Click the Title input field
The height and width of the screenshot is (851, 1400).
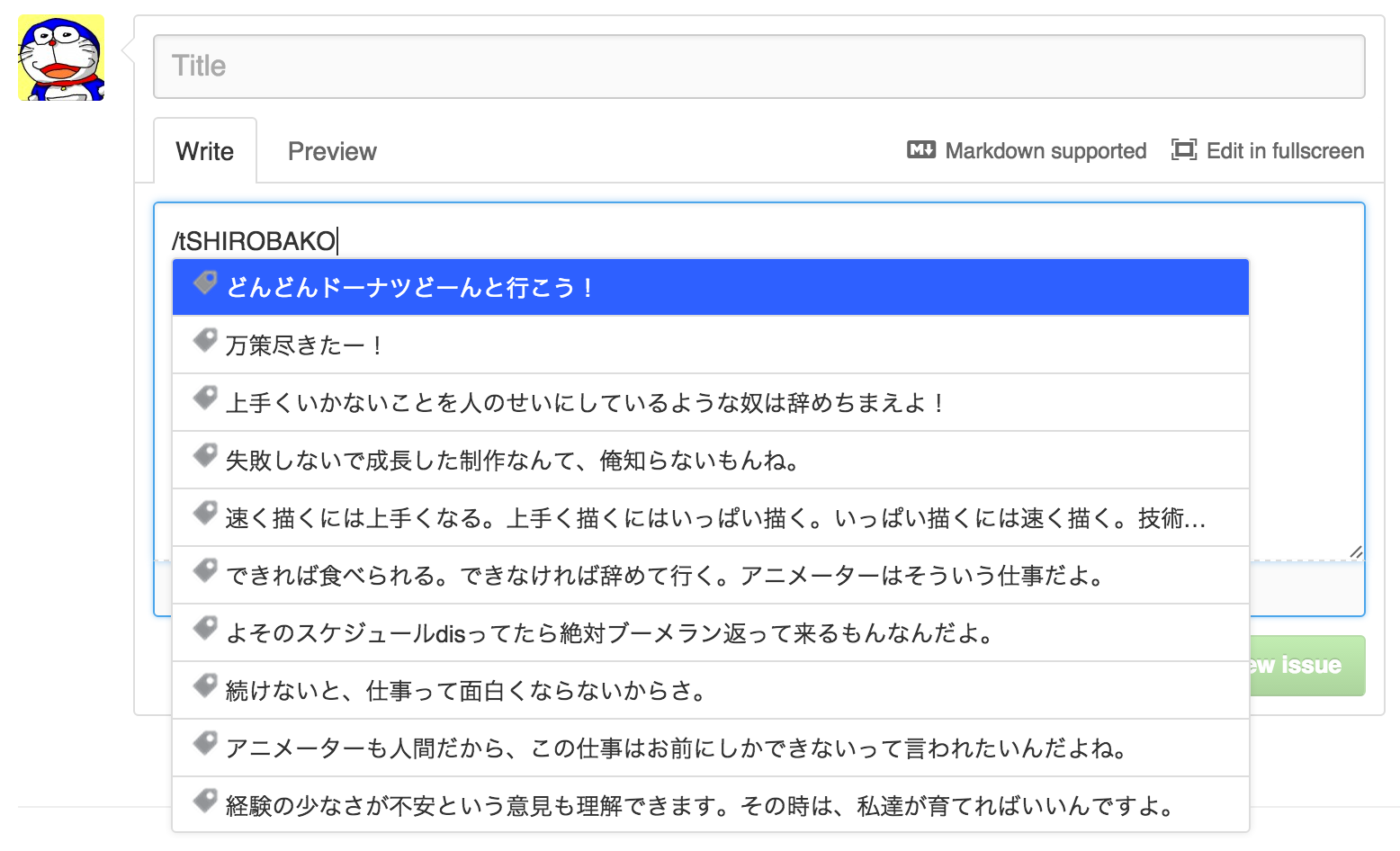click(758, 67)
